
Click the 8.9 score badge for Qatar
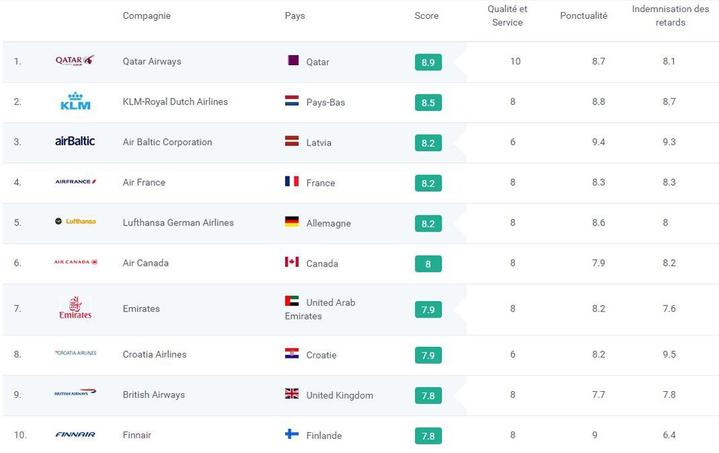pyautogui.click(x=428, y=62)
